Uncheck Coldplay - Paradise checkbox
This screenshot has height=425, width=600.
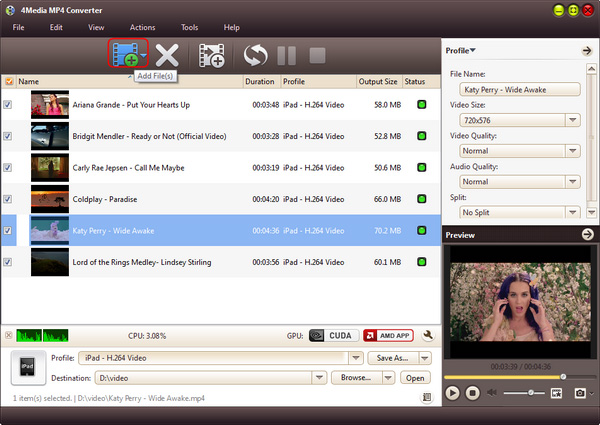[8, 199]
